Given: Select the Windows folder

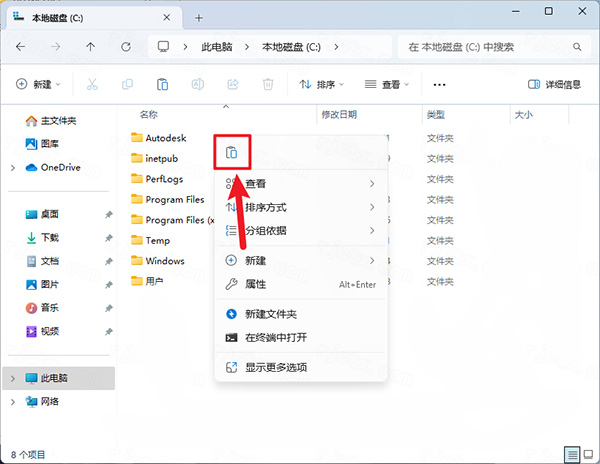Looking at the screenshot, I should click(158, 261).
